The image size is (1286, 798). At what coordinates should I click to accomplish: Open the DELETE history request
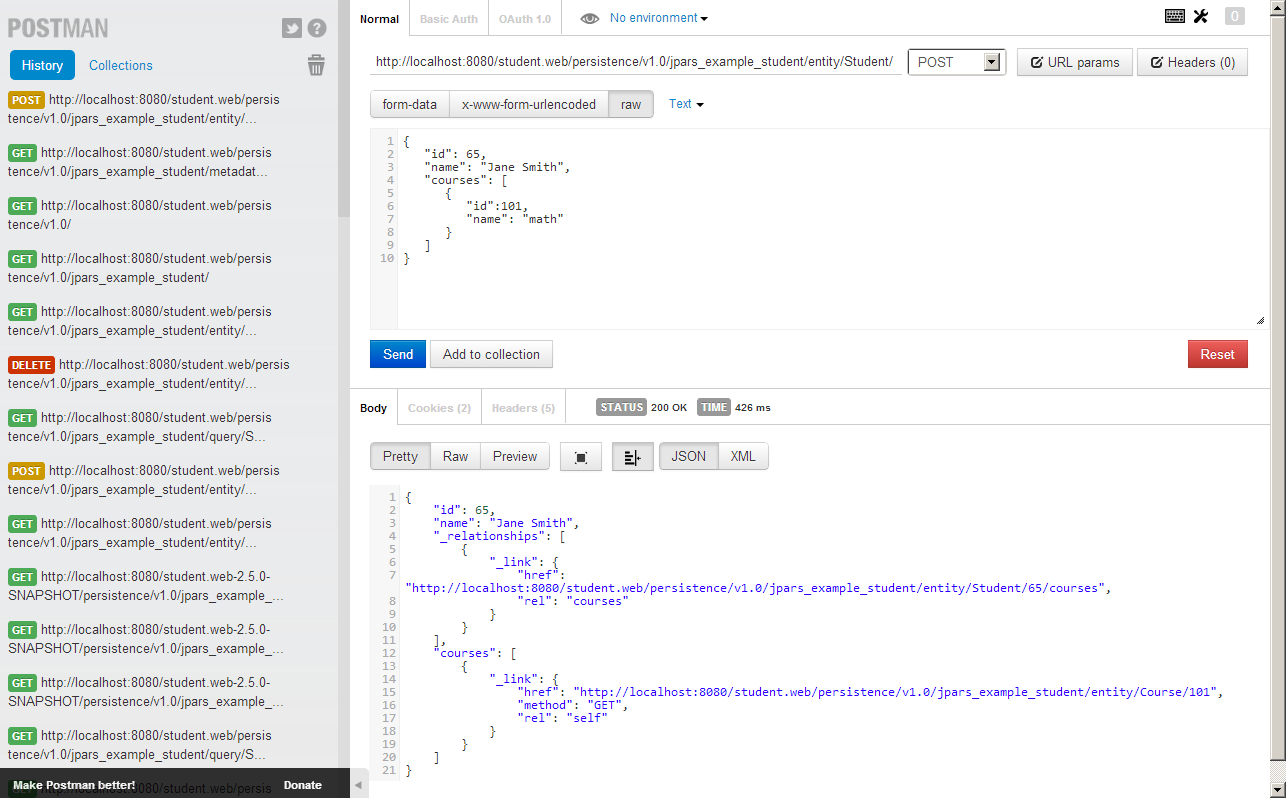(x=149, y=374)
